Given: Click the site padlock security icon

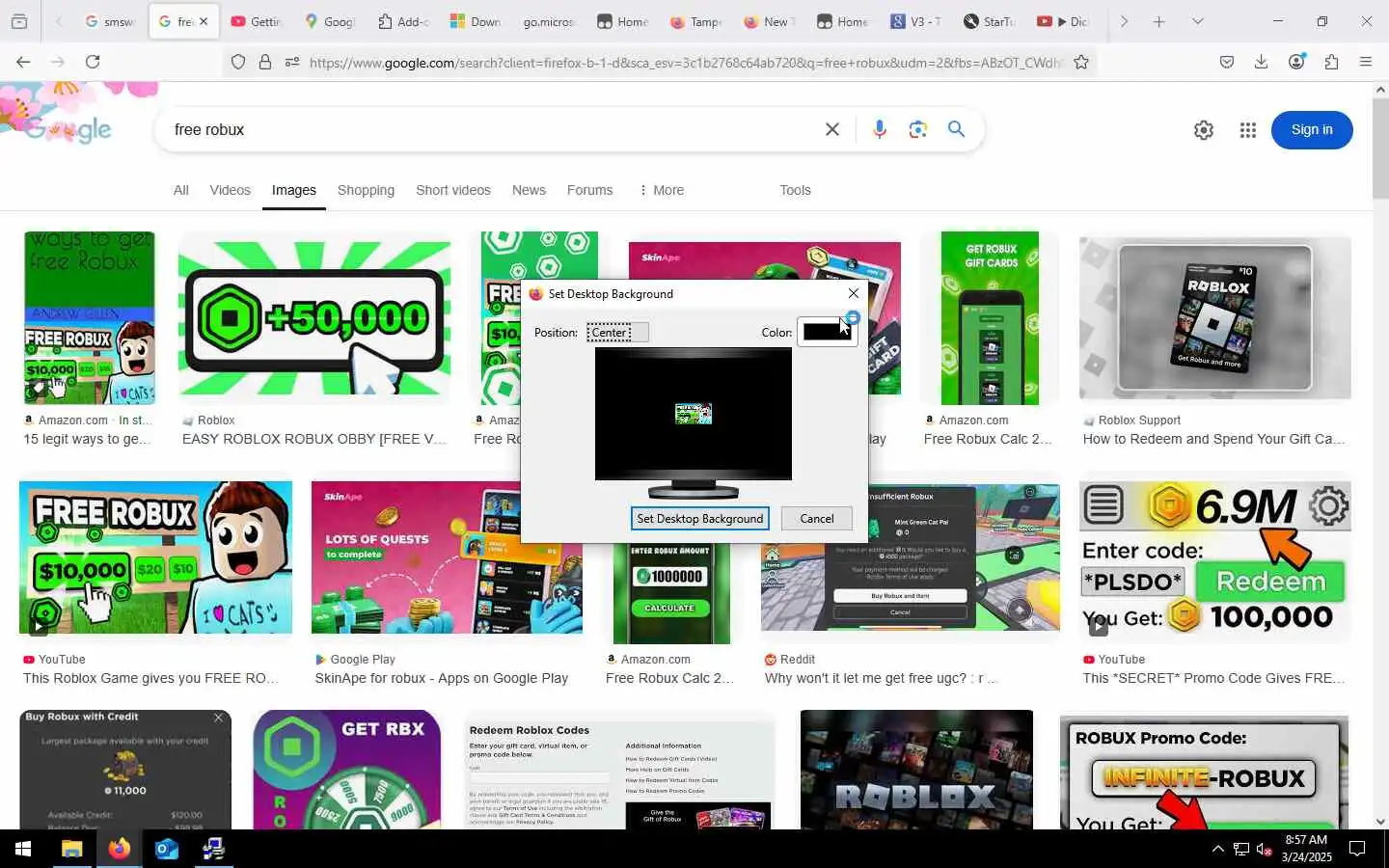Looking at the screenshot, I should (x=264, y=63).
